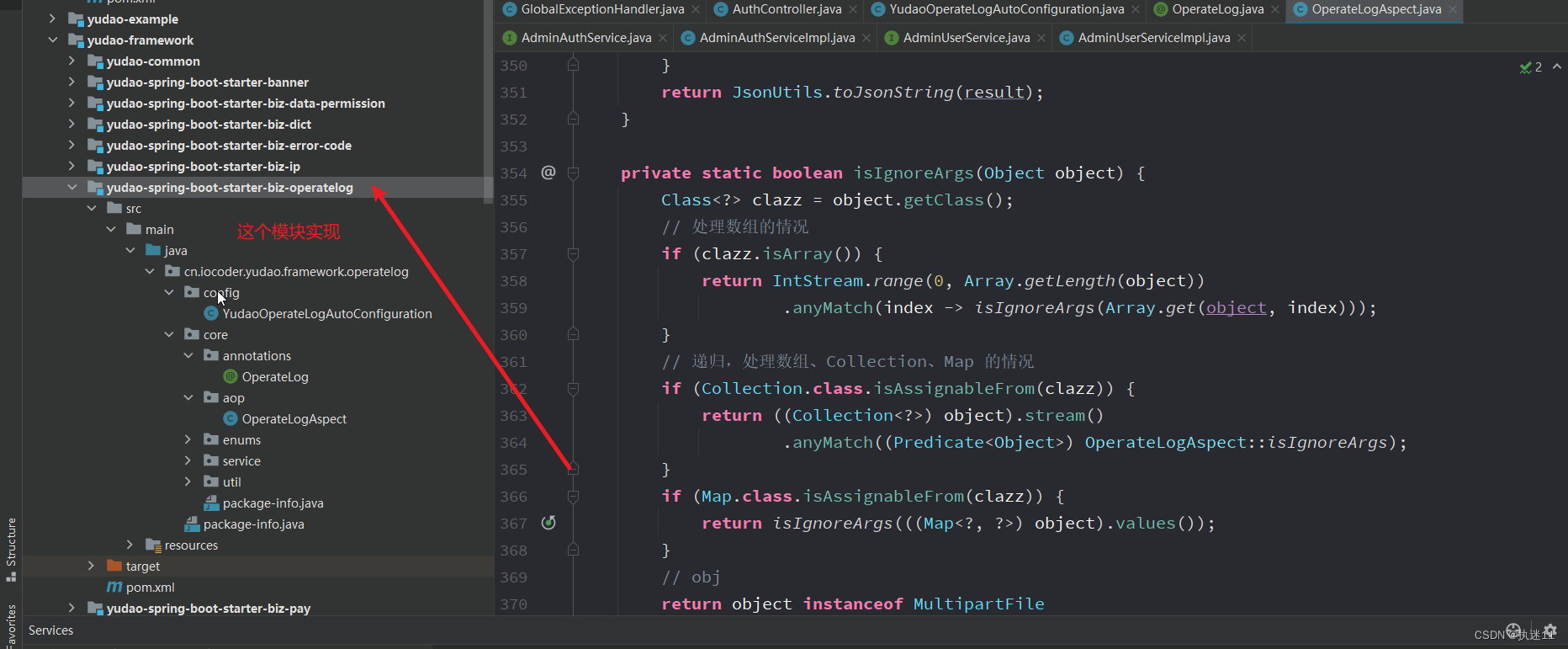1568x649 pixels.
Task: Fold the Collection if block line 462
Action: 573,389
